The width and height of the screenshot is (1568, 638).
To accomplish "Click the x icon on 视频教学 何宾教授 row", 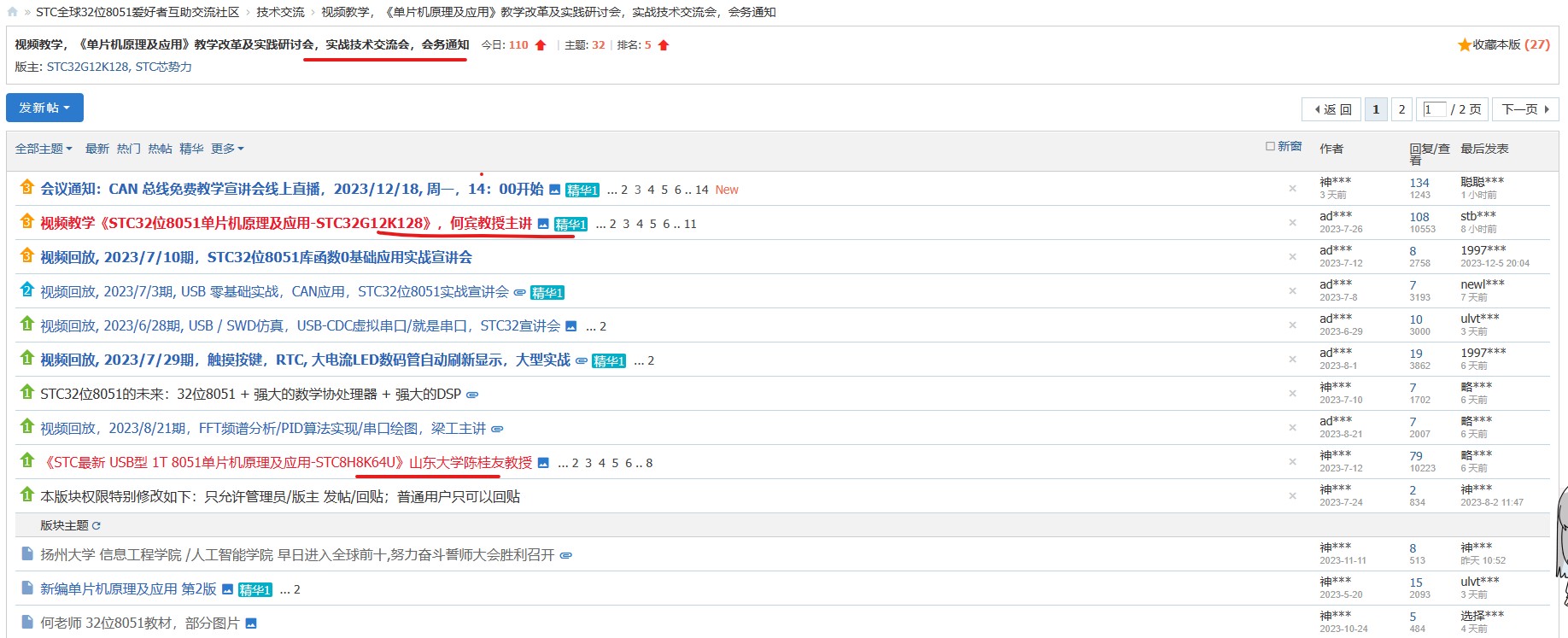I will pyautogui.click(x=1292, y=223).
